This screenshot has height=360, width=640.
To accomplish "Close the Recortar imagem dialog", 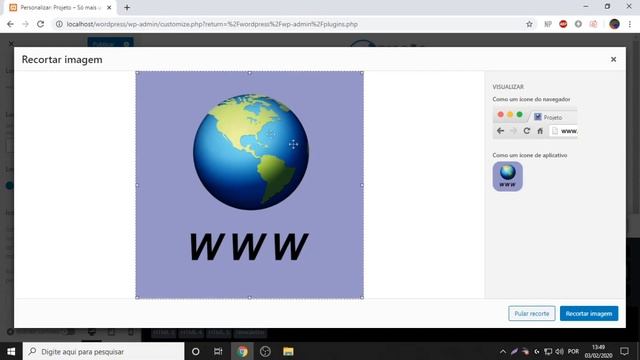I will click(x=613, y=60).
